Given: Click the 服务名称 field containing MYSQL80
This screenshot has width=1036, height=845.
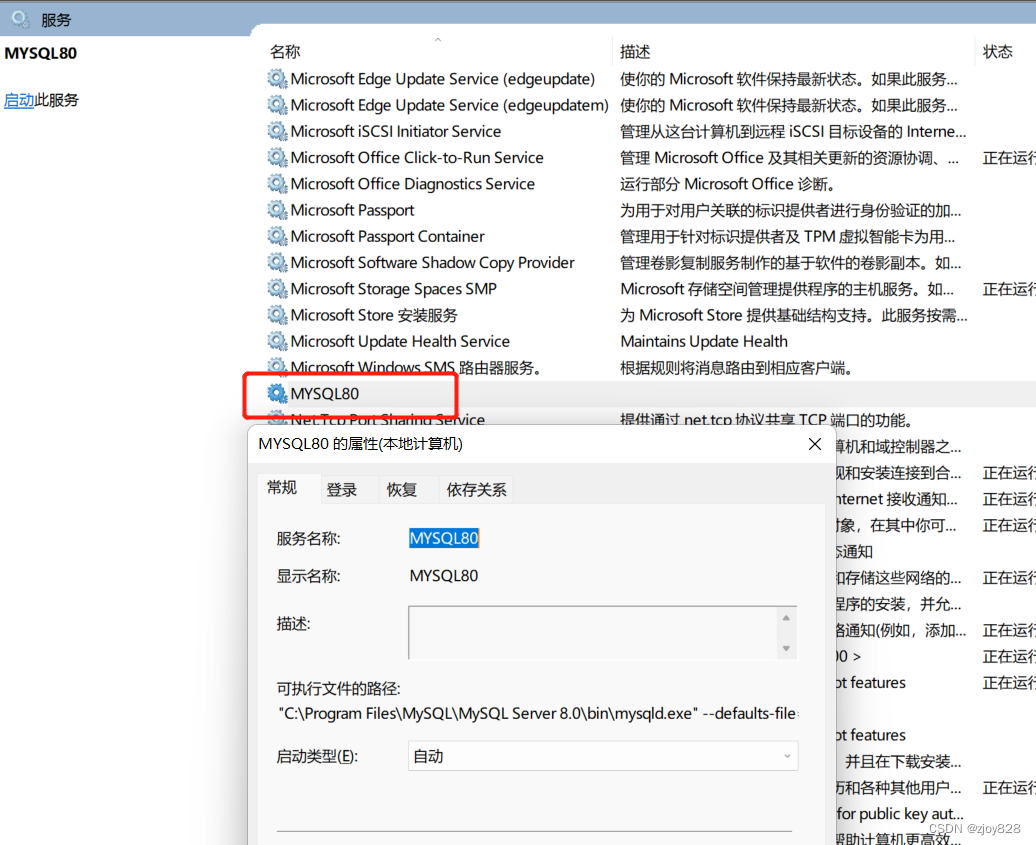Looking at the screenshot, I should click(x=443, y=538).
